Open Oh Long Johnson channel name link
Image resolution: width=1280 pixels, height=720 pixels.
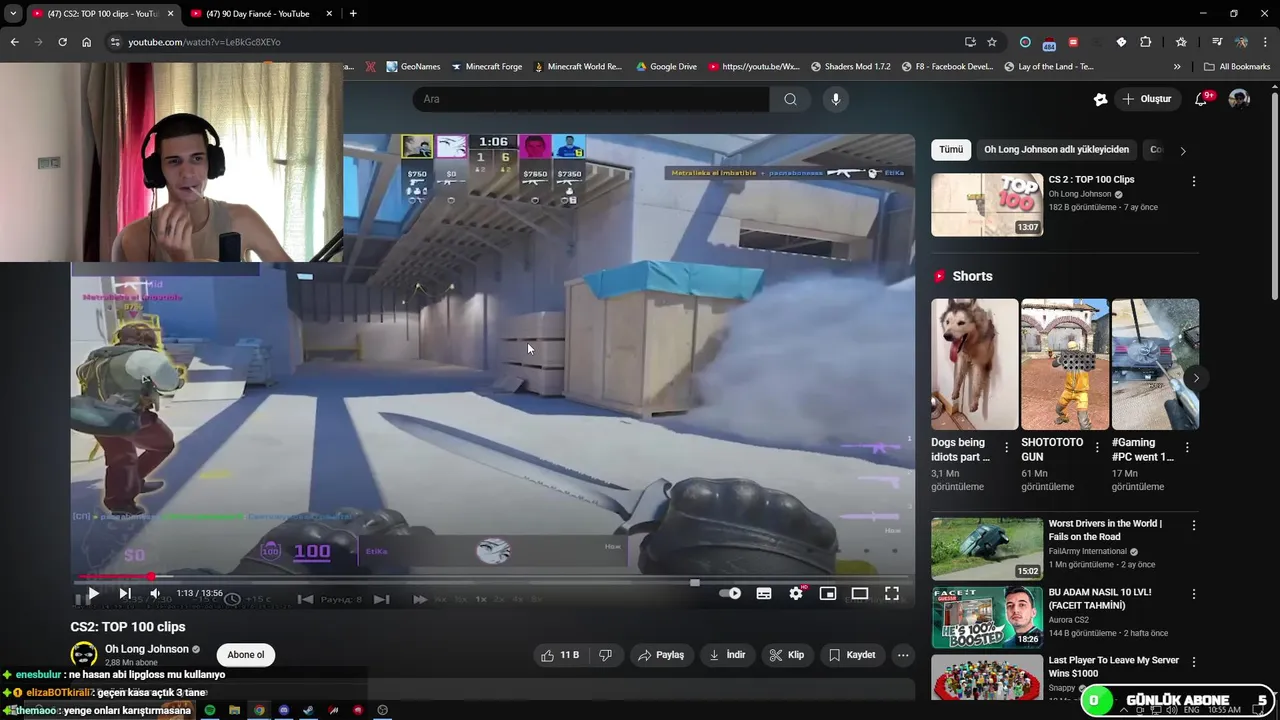pos(147,649)
